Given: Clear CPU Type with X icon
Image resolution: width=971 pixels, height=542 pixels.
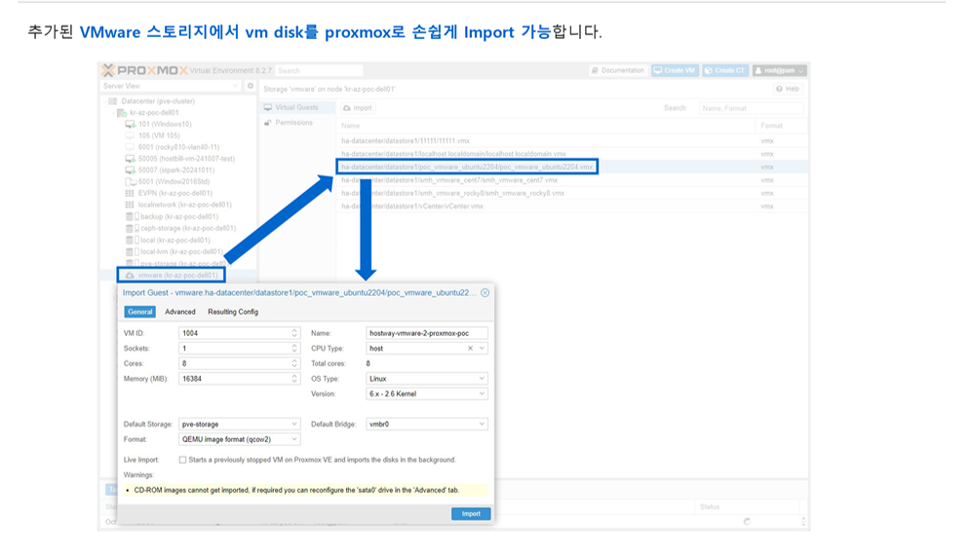Looking at the screenshot, I should [x=470, y=349].
